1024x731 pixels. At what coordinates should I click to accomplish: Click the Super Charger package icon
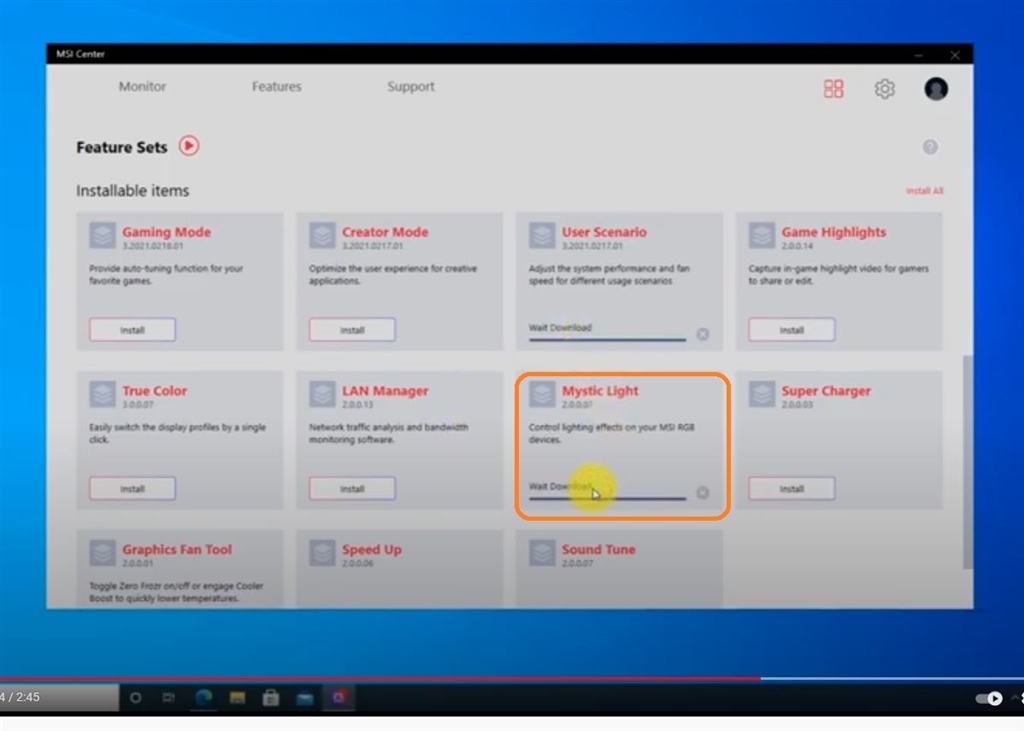pos(761,394)
